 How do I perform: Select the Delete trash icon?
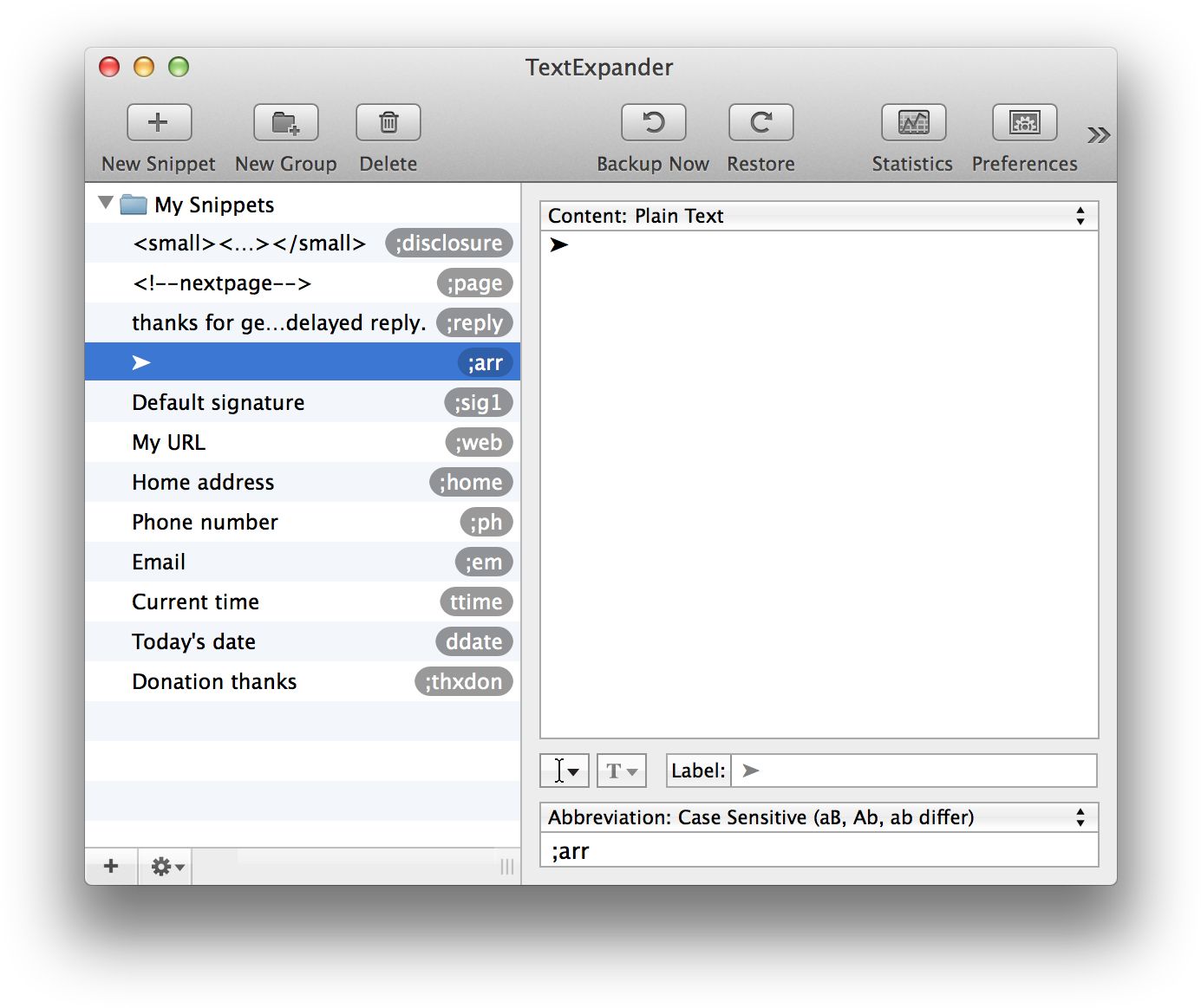click(388, 122)
